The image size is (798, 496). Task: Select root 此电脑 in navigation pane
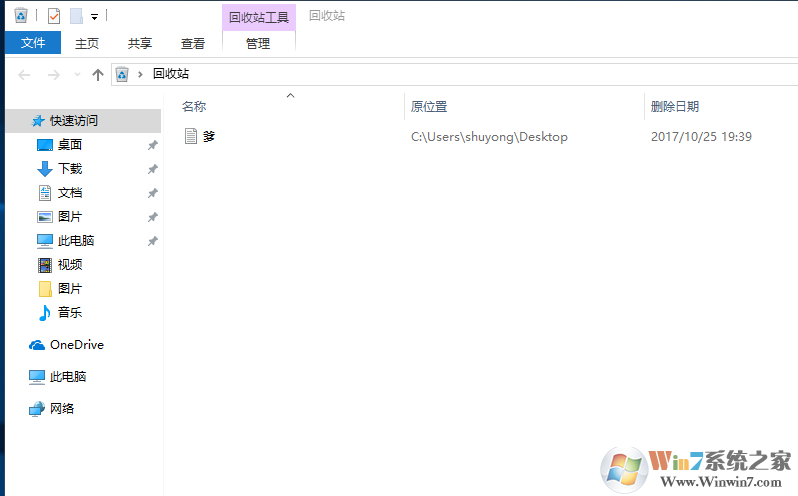(x=68, y=377)
